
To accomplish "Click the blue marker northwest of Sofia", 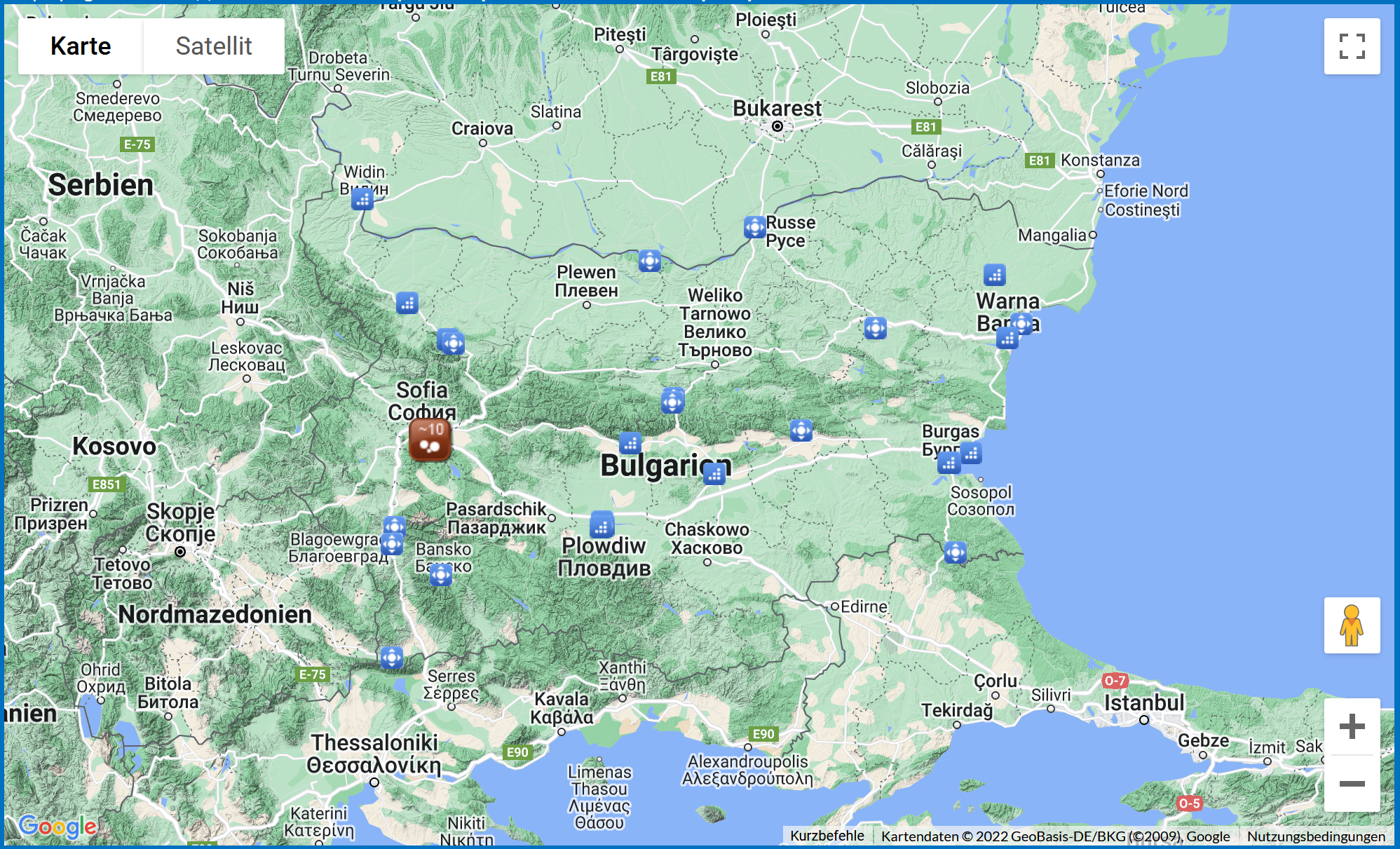I will 407,303.
